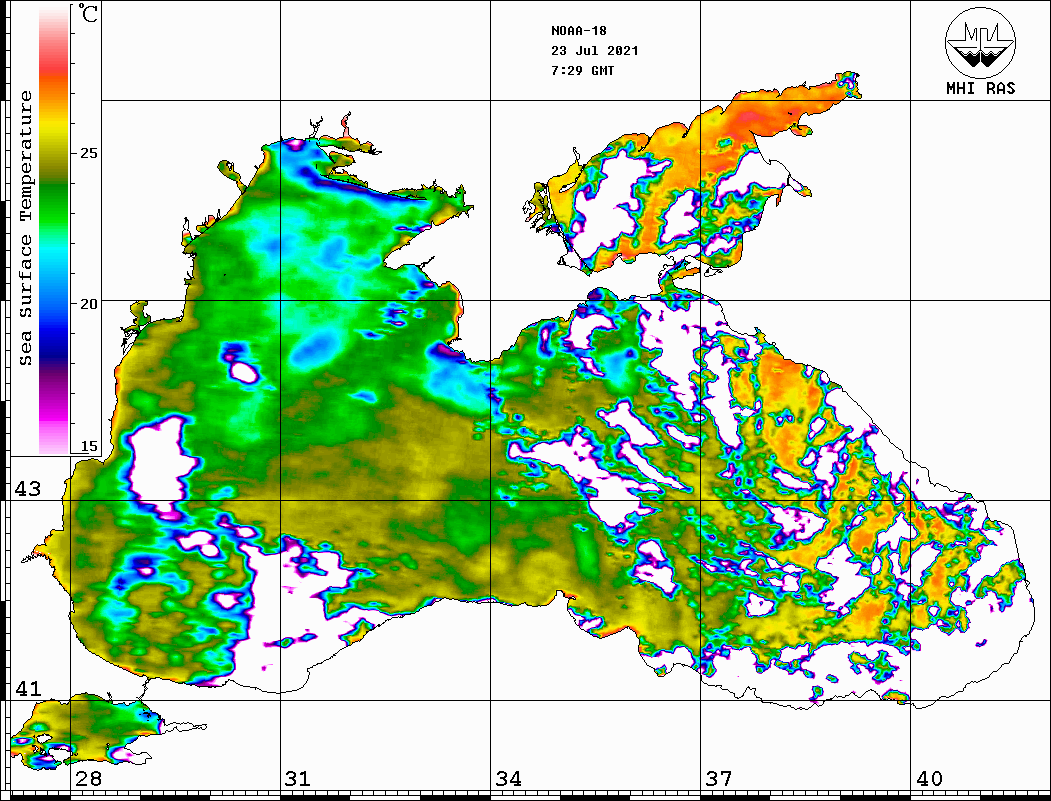The width and height of the screenshot is (1051, 801).
Task: Click the time '7:29 GMT'
Action: (x=582, y=70)
